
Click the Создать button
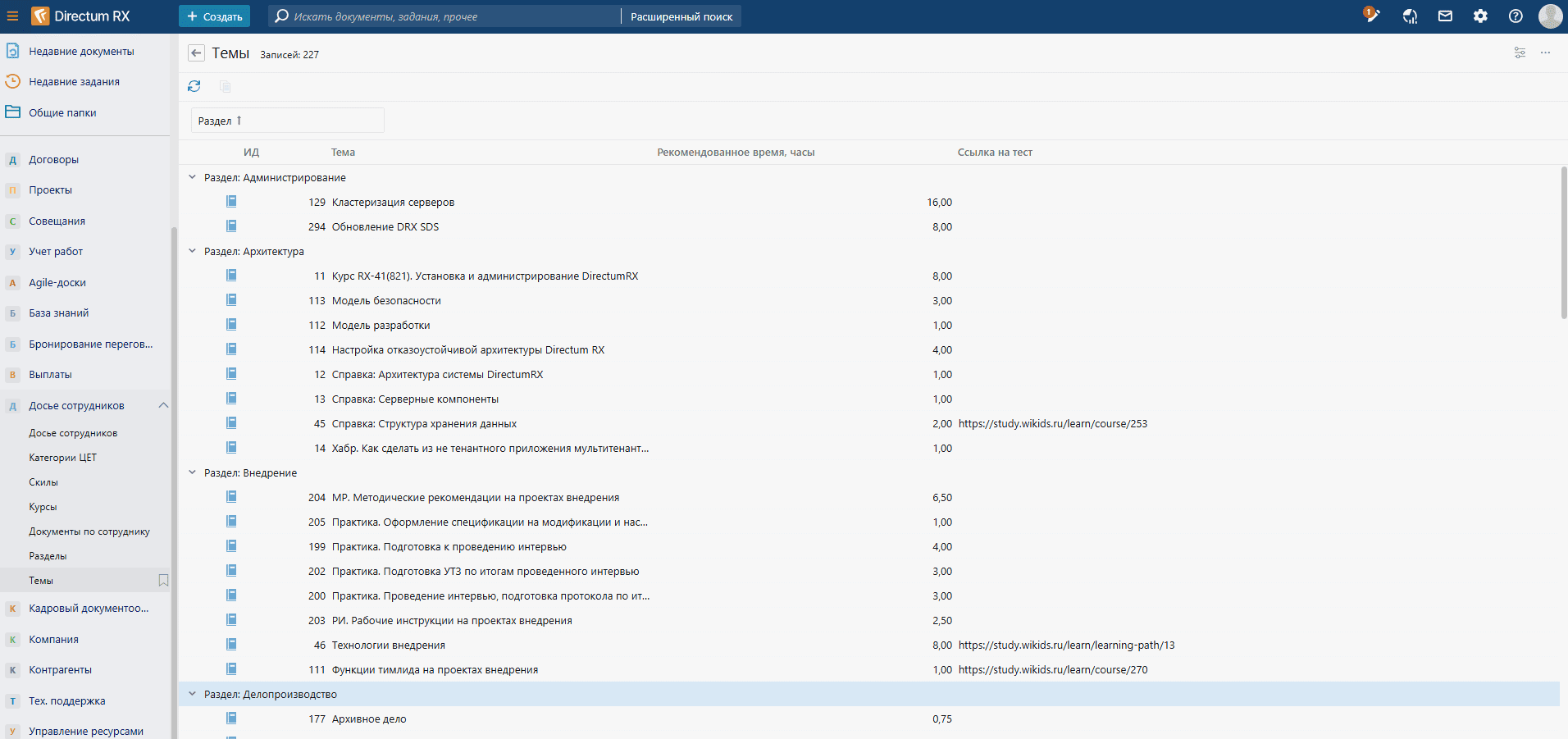pos(215,16)
